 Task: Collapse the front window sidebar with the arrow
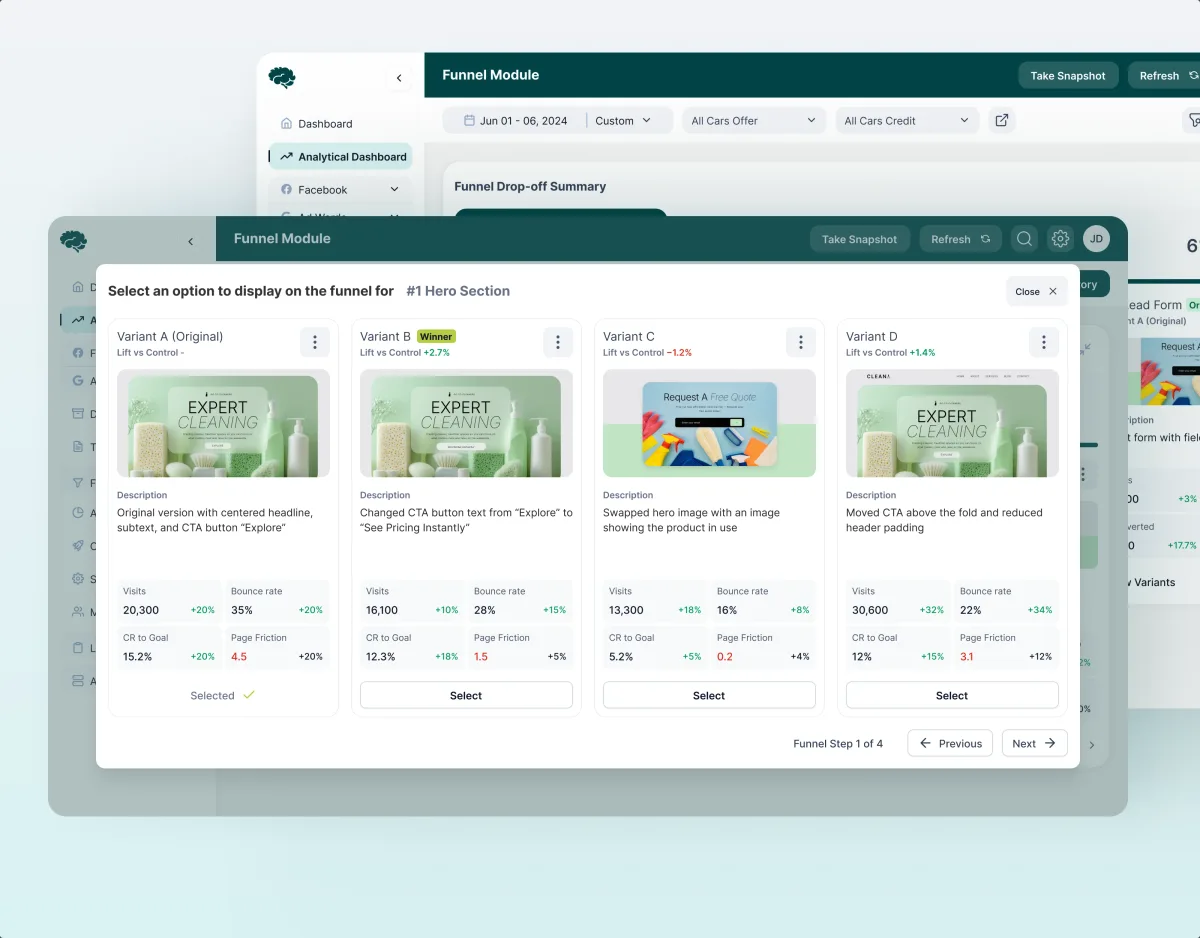click(190, 241)
